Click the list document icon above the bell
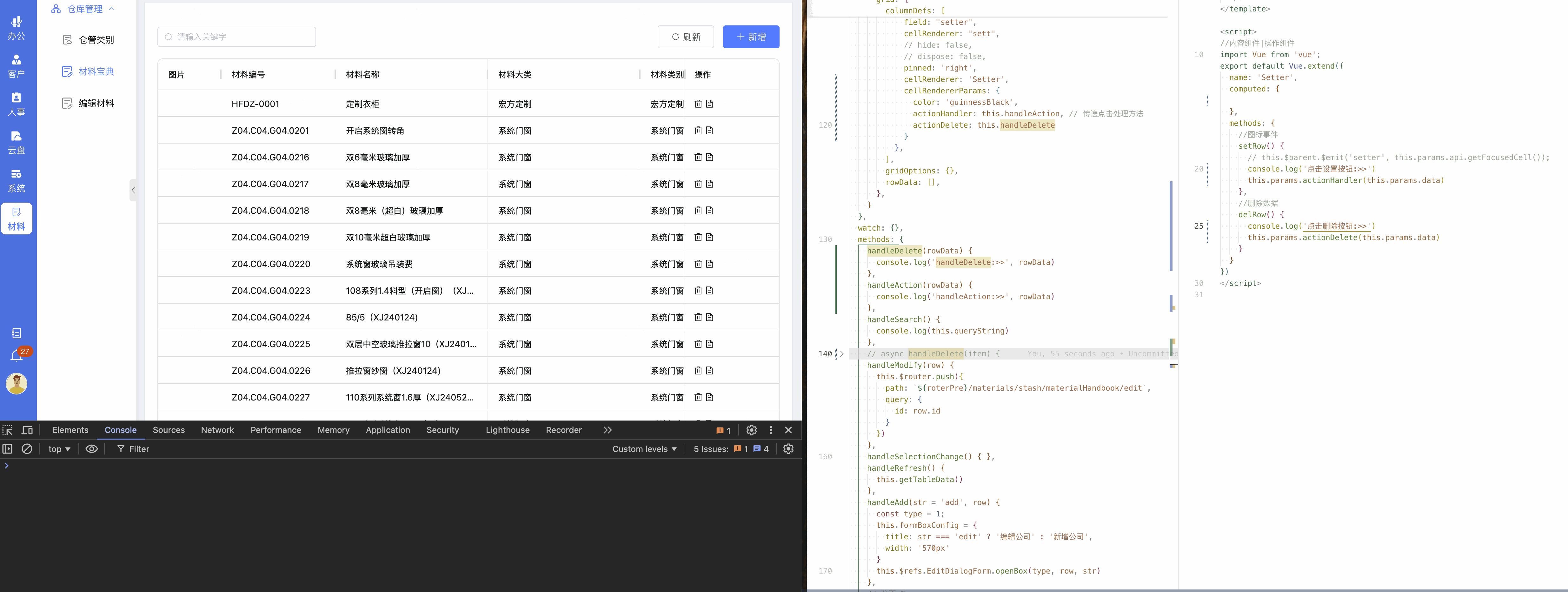Image resolution: width=1568 pixels, height=592 pixels. (x=17, y=333)
